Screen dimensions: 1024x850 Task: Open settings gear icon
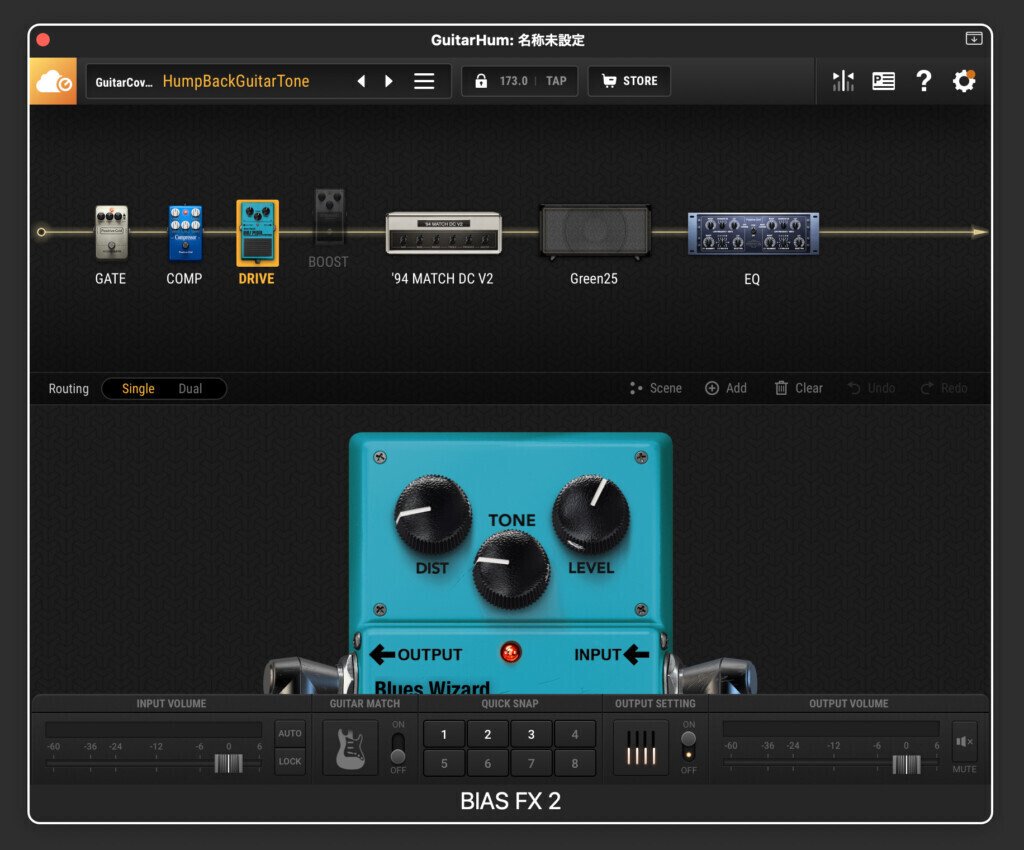click(964, 81)
